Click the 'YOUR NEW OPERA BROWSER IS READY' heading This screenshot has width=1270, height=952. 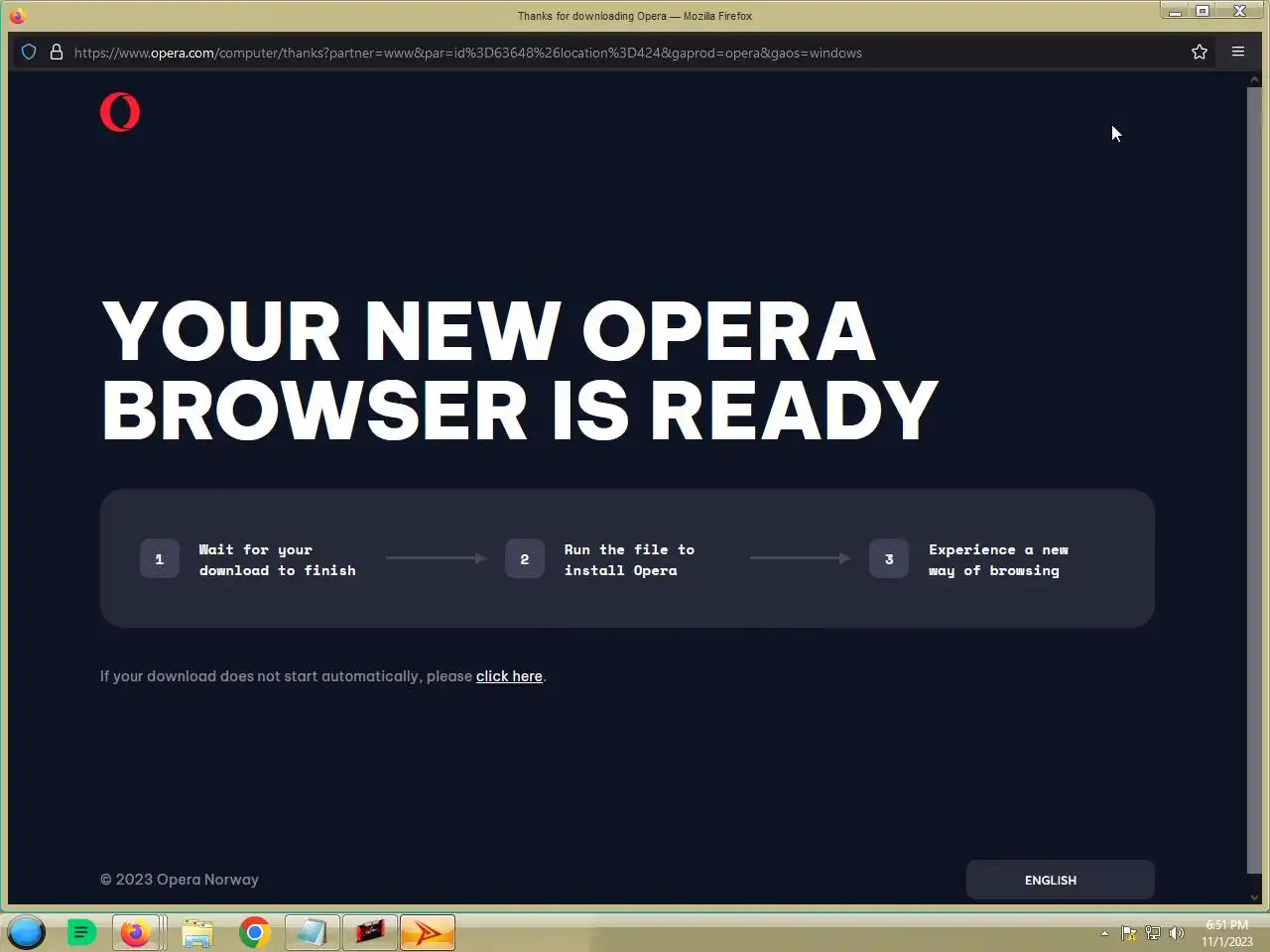[519, 370]
